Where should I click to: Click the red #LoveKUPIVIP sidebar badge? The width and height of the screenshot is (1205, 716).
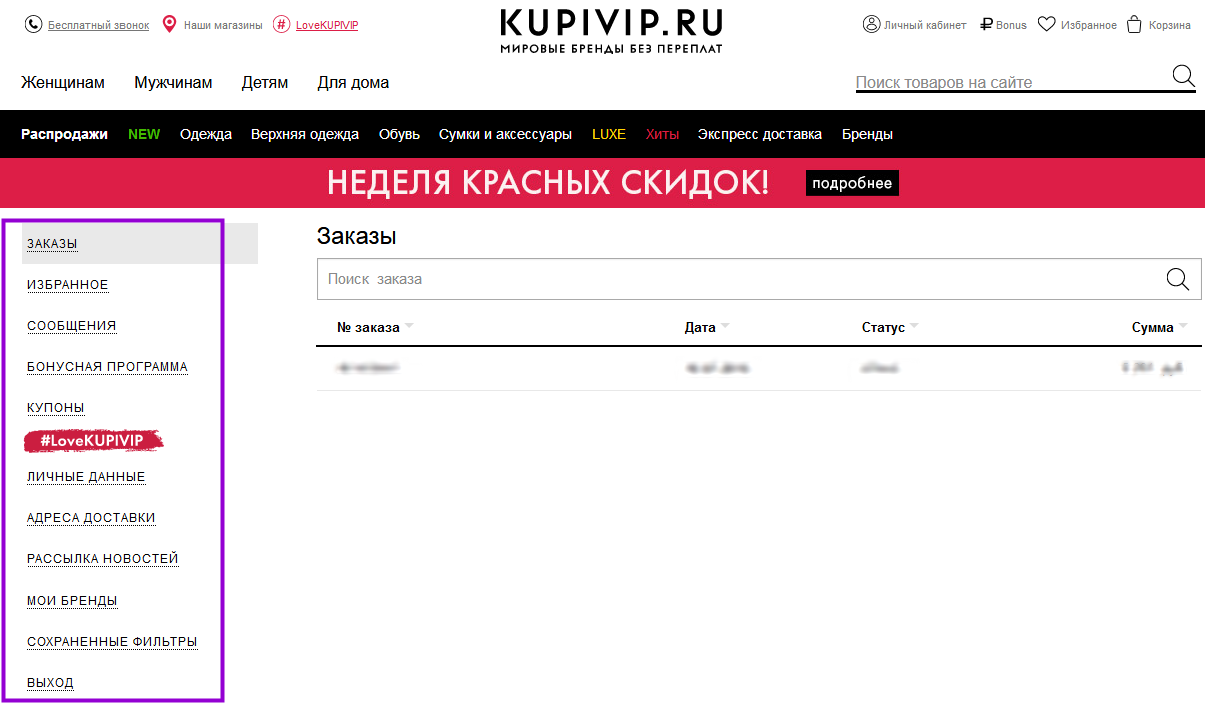(93, 441)
